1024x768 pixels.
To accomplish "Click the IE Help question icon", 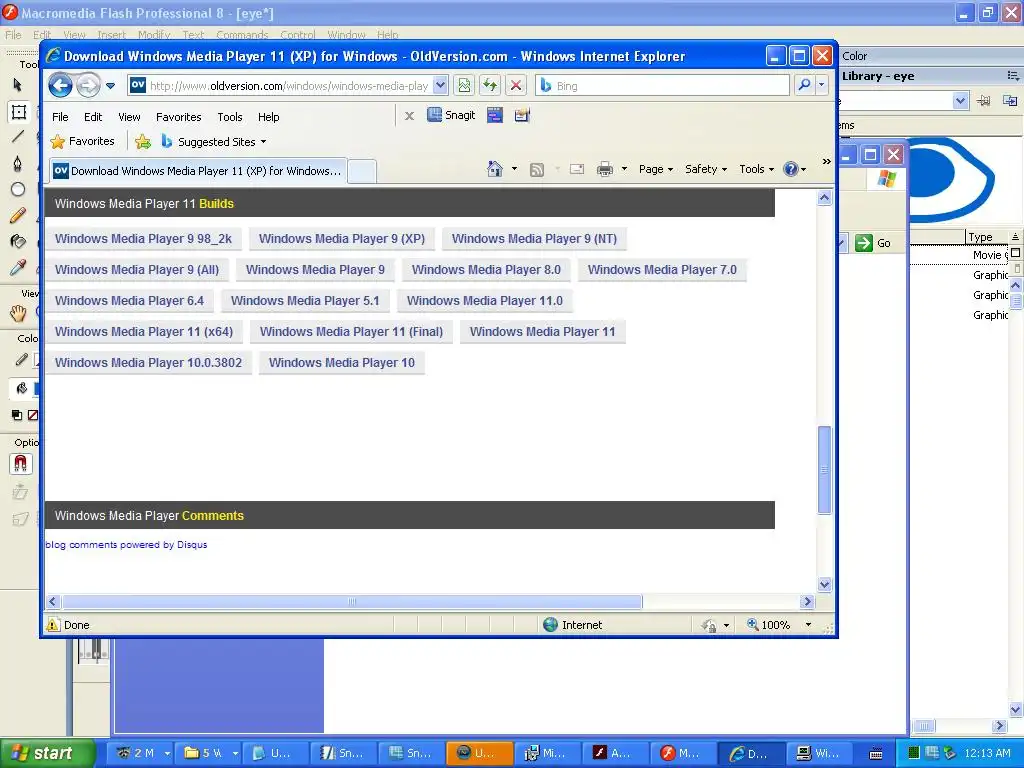I will 791,169.
